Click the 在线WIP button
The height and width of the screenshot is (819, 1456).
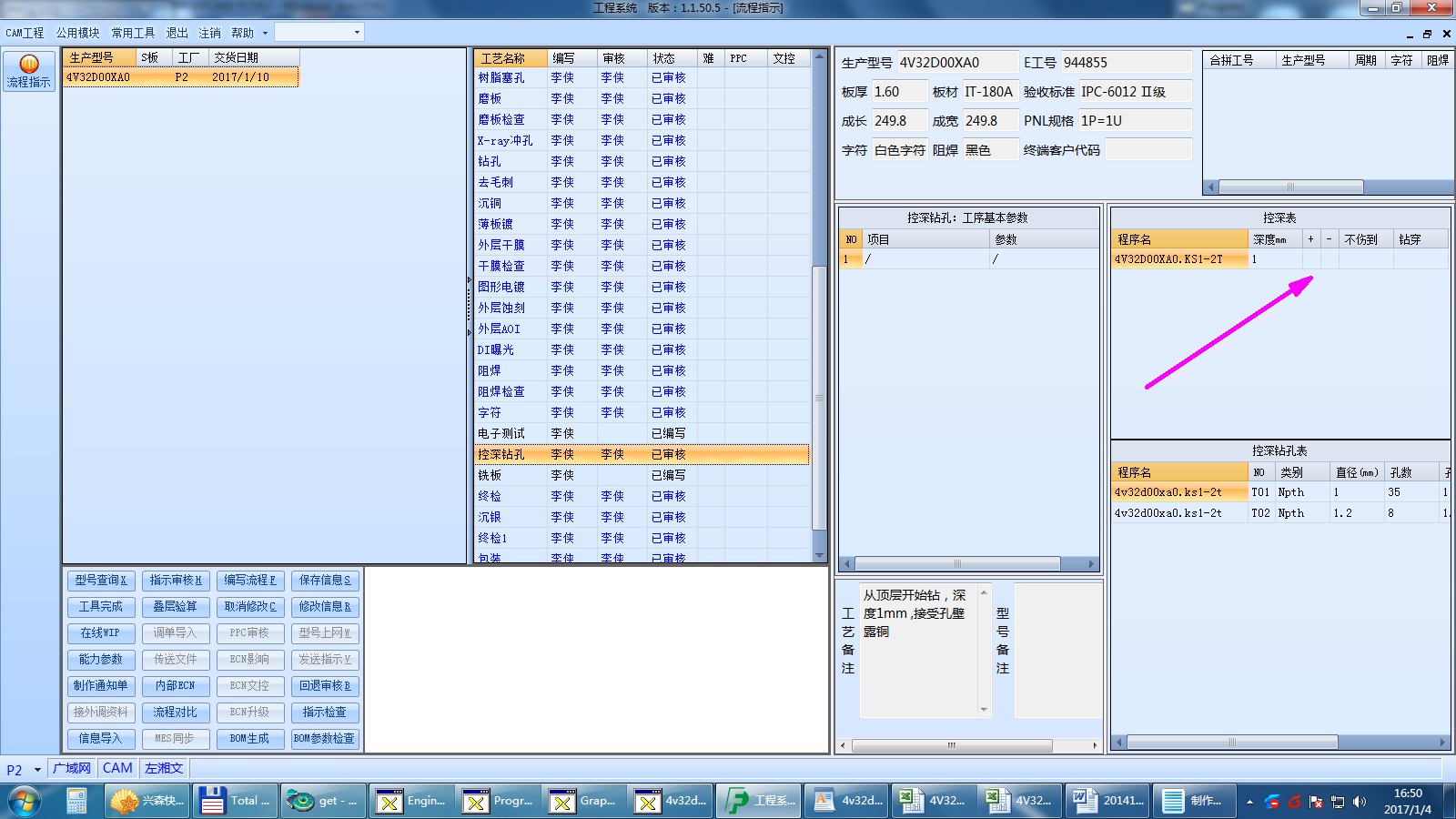101,633
